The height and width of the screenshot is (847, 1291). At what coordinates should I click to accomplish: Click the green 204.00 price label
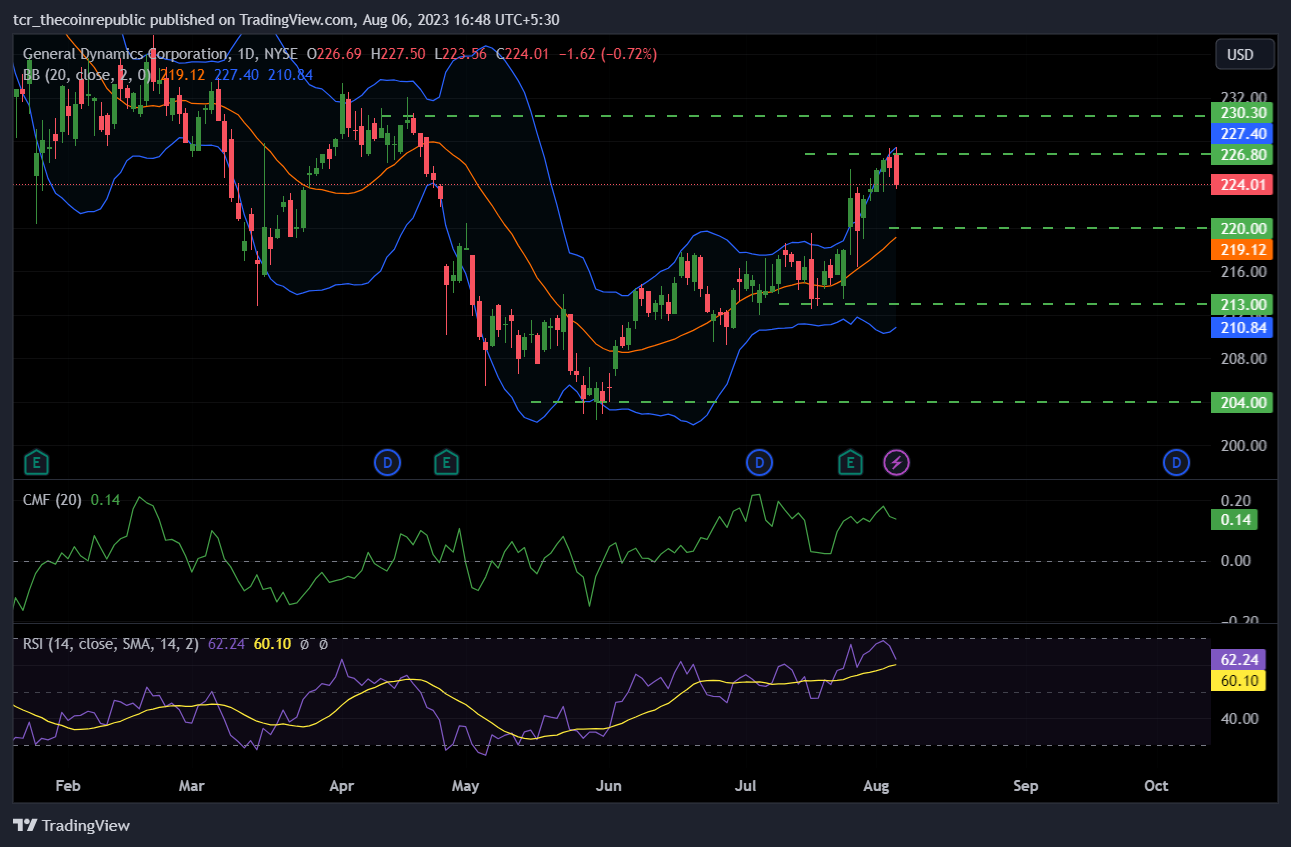coord(1241,402)
